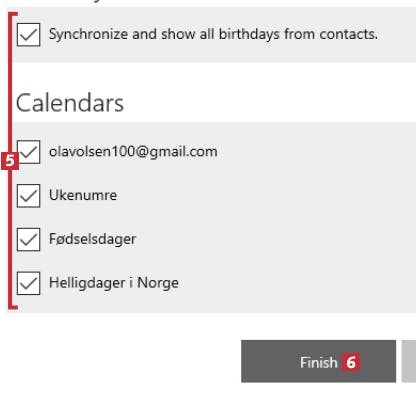Toggle the olavolsen100@gmail.com calendar checkbox
Screen dimensions: 416x396
point(29,152)
